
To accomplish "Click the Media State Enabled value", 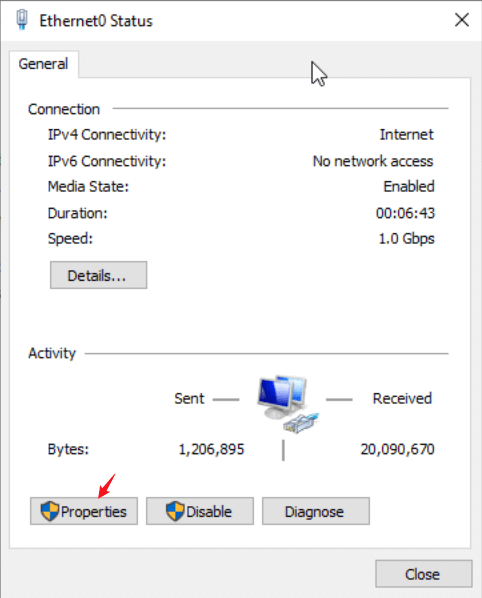I will [409, 186].
